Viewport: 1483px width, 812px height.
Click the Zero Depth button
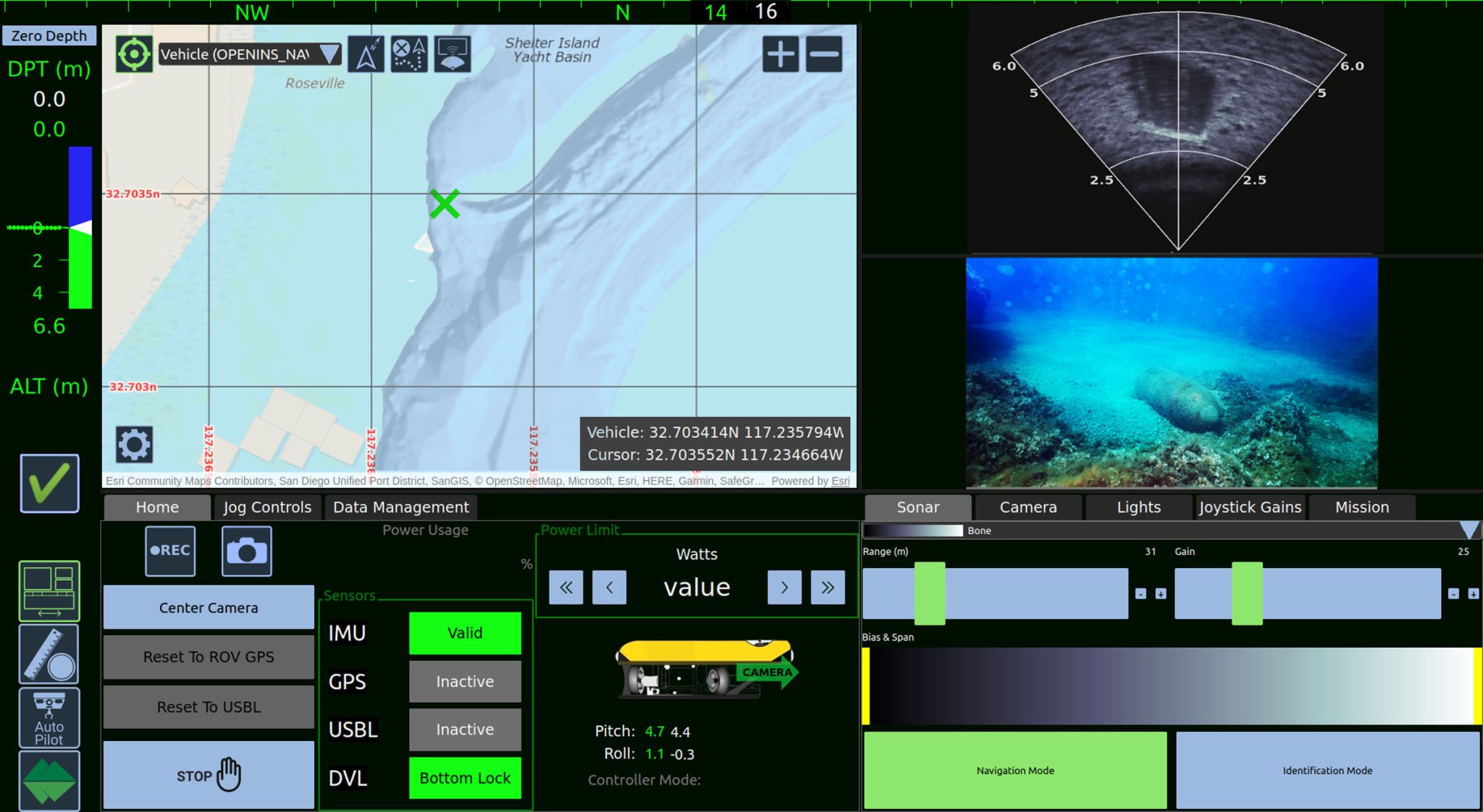48,35
